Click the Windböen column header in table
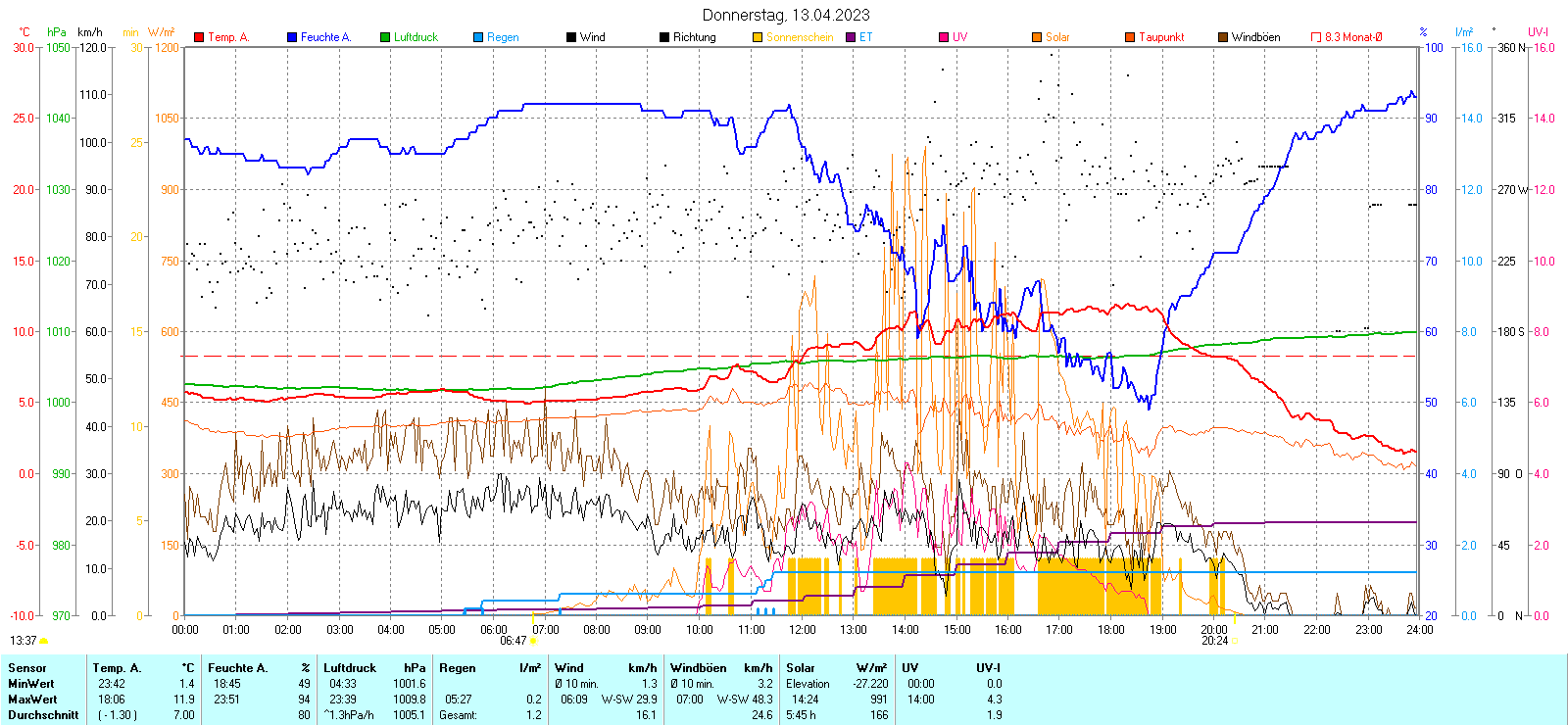This screenshot has height=725, width=1568. click(698, 668)
